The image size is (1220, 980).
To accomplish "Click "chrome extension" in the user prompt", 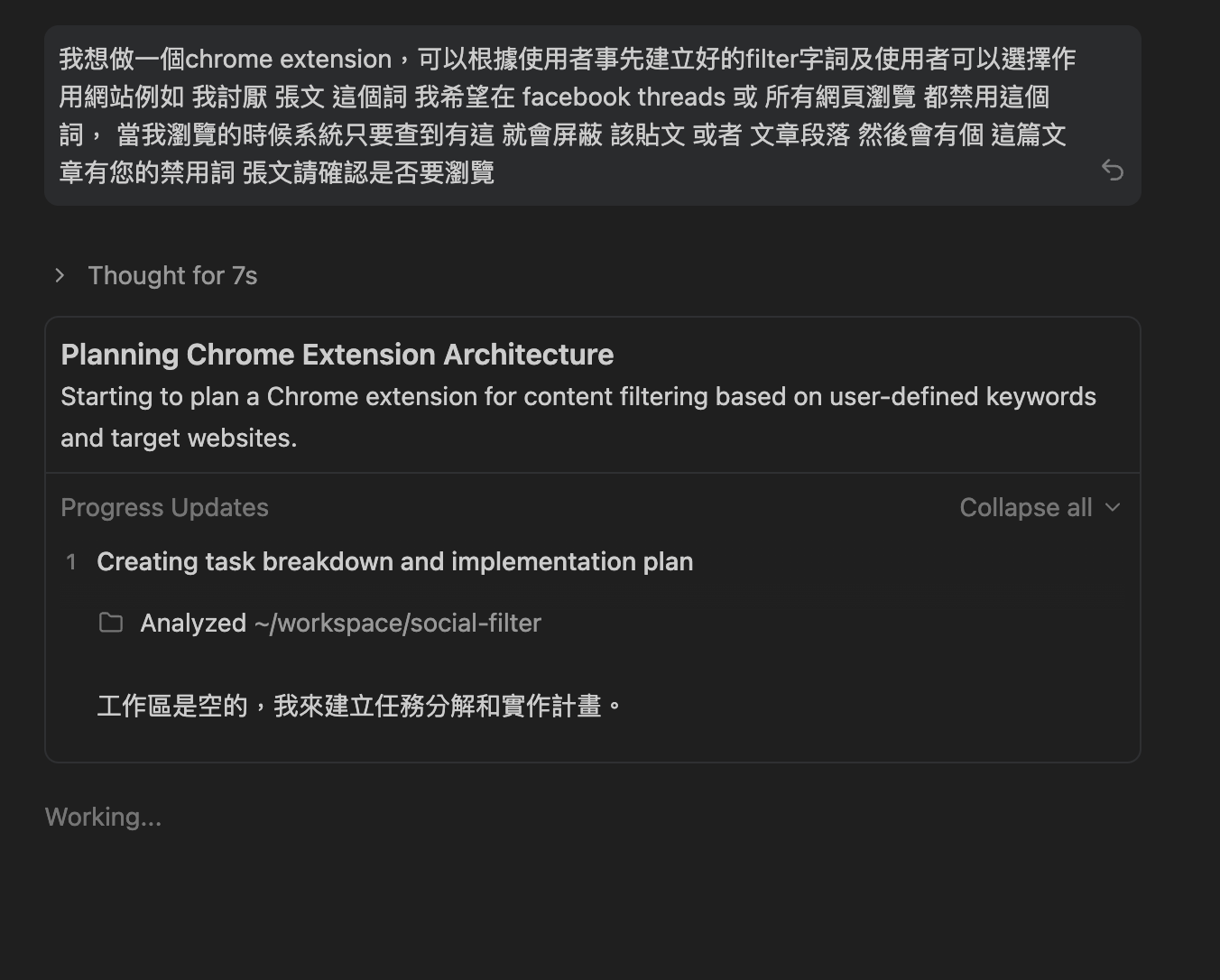I will 288,59.
